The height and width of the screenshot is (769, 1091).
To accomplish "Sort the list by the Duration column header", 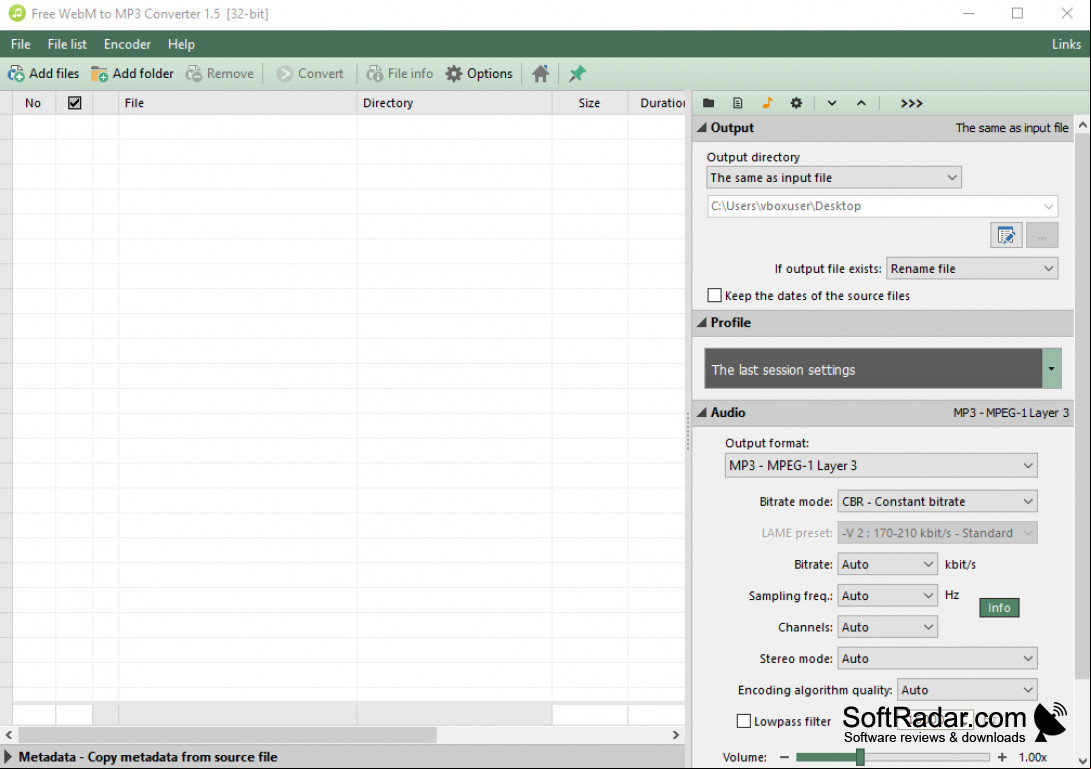I will click(657, 103).
